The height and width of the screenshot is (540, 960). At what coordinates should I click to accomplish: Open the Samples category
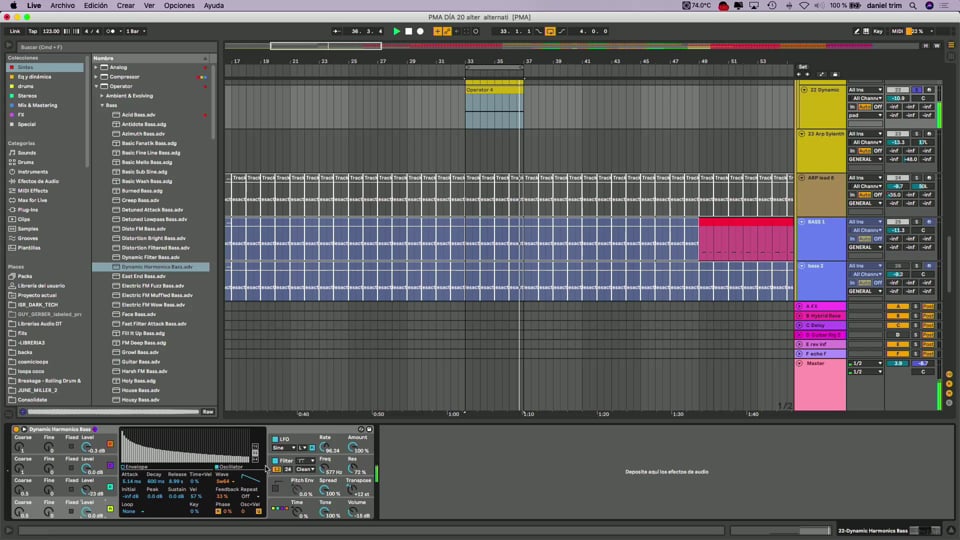click(x=28, y=229)
